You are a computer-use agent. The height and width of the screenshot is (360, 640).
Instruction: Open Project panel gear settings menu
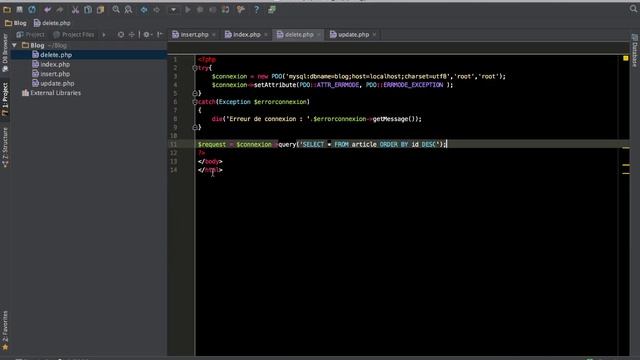[x=147, y=35]
